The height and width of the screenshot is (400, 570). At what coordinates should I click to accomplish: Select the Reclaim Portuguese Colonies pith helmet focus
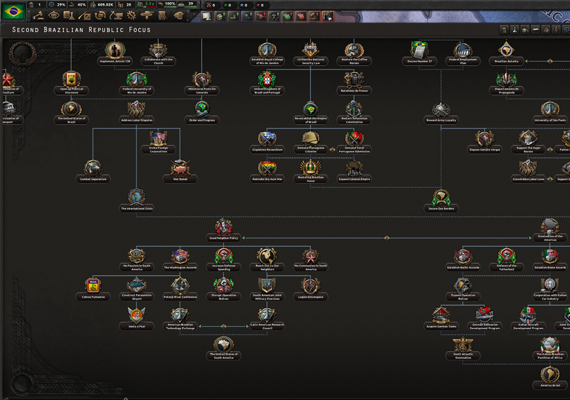[x=310, y=142]
